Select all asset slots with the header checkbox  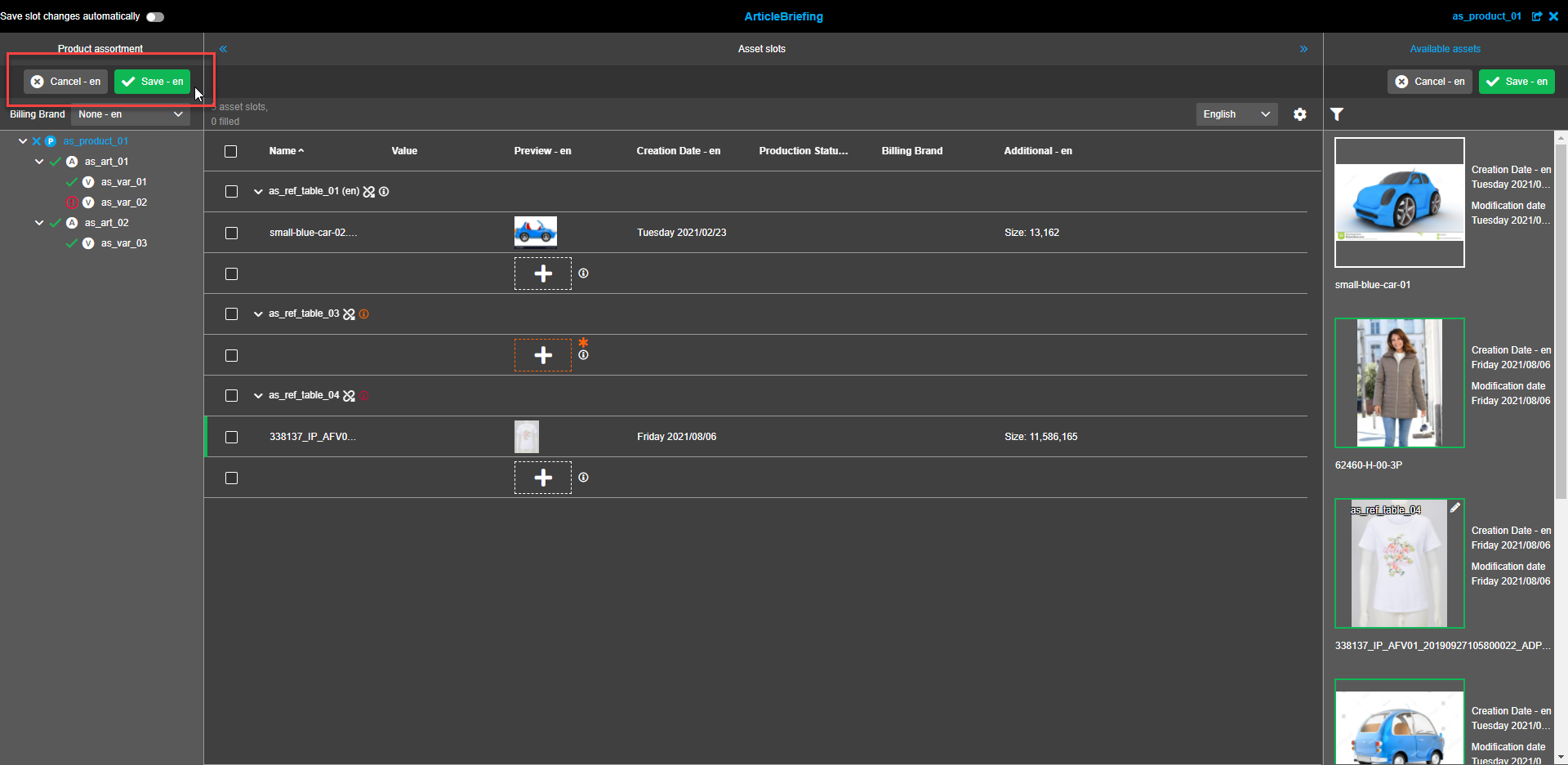[230, 151]
